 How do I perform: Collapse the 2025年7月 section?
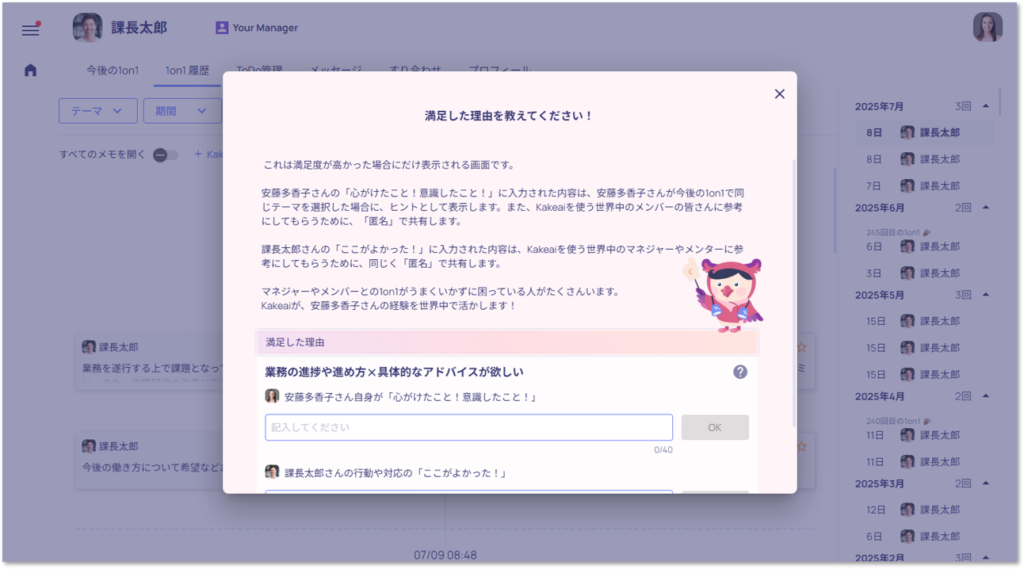coord(985,106)
